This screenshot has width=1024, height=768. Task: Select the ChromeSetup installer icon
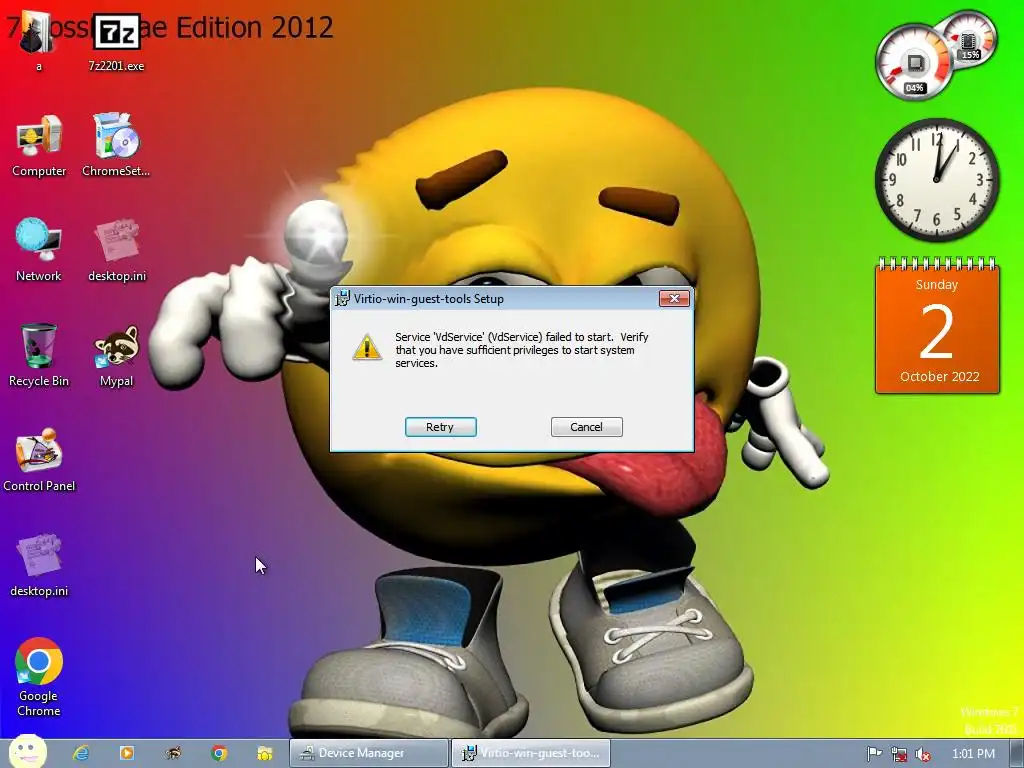[116, 145]
